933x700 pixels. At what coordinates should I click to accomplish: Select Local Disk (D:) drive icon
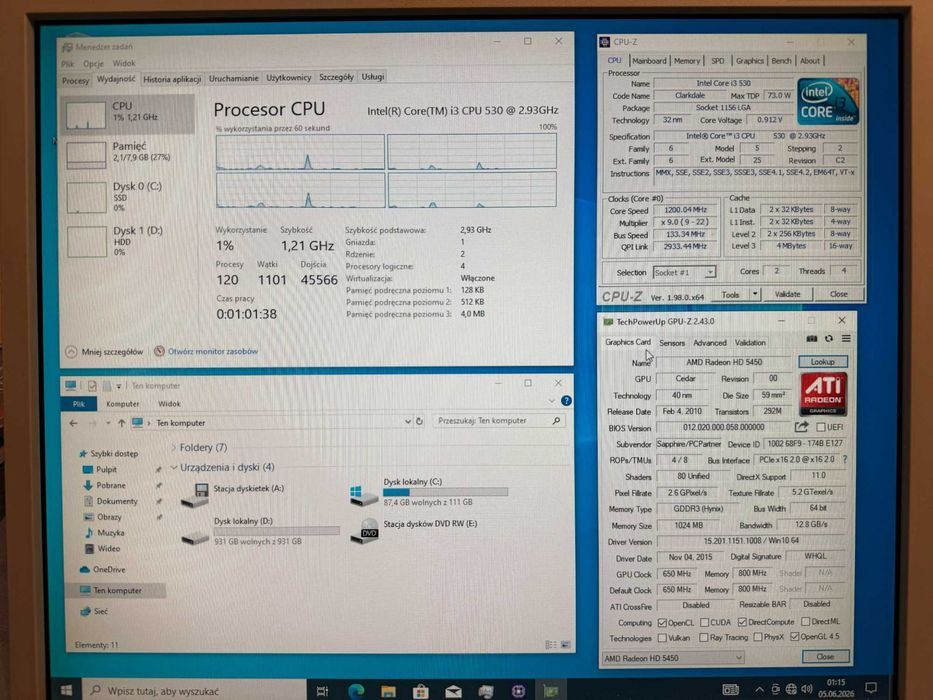point(195,538)
